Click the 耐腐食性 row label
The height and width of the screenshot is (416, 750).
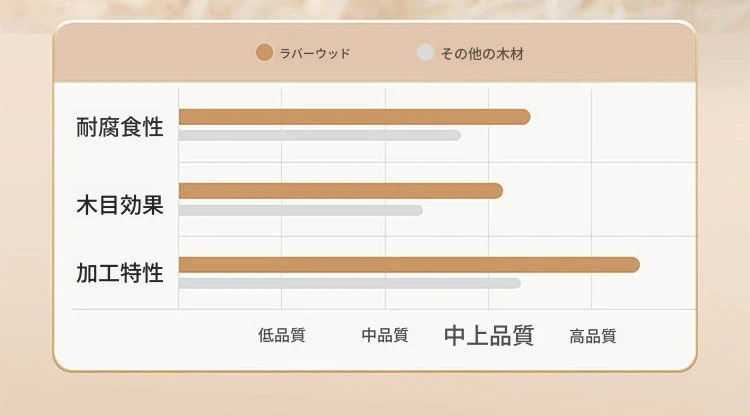[x=120, y=127]
